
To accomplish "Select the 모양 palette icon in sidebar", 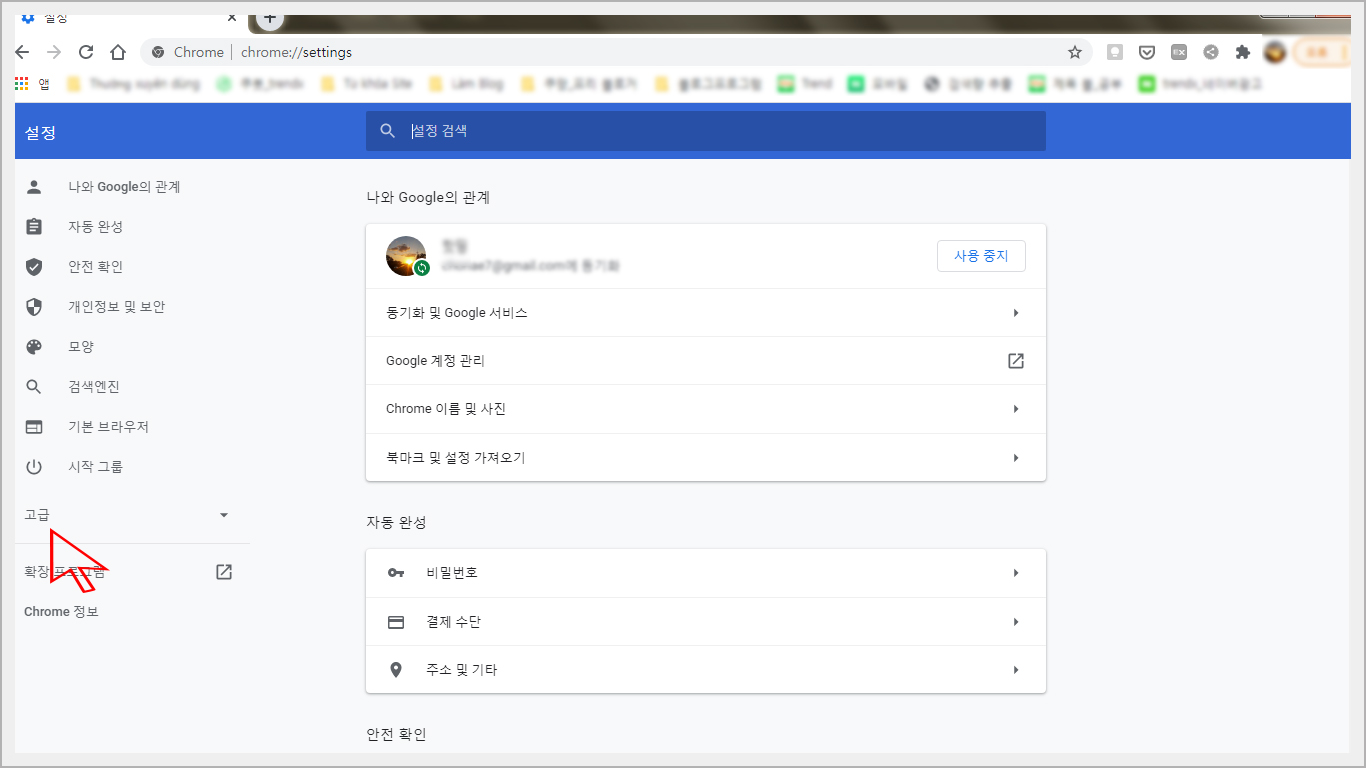I will point(34,347).
